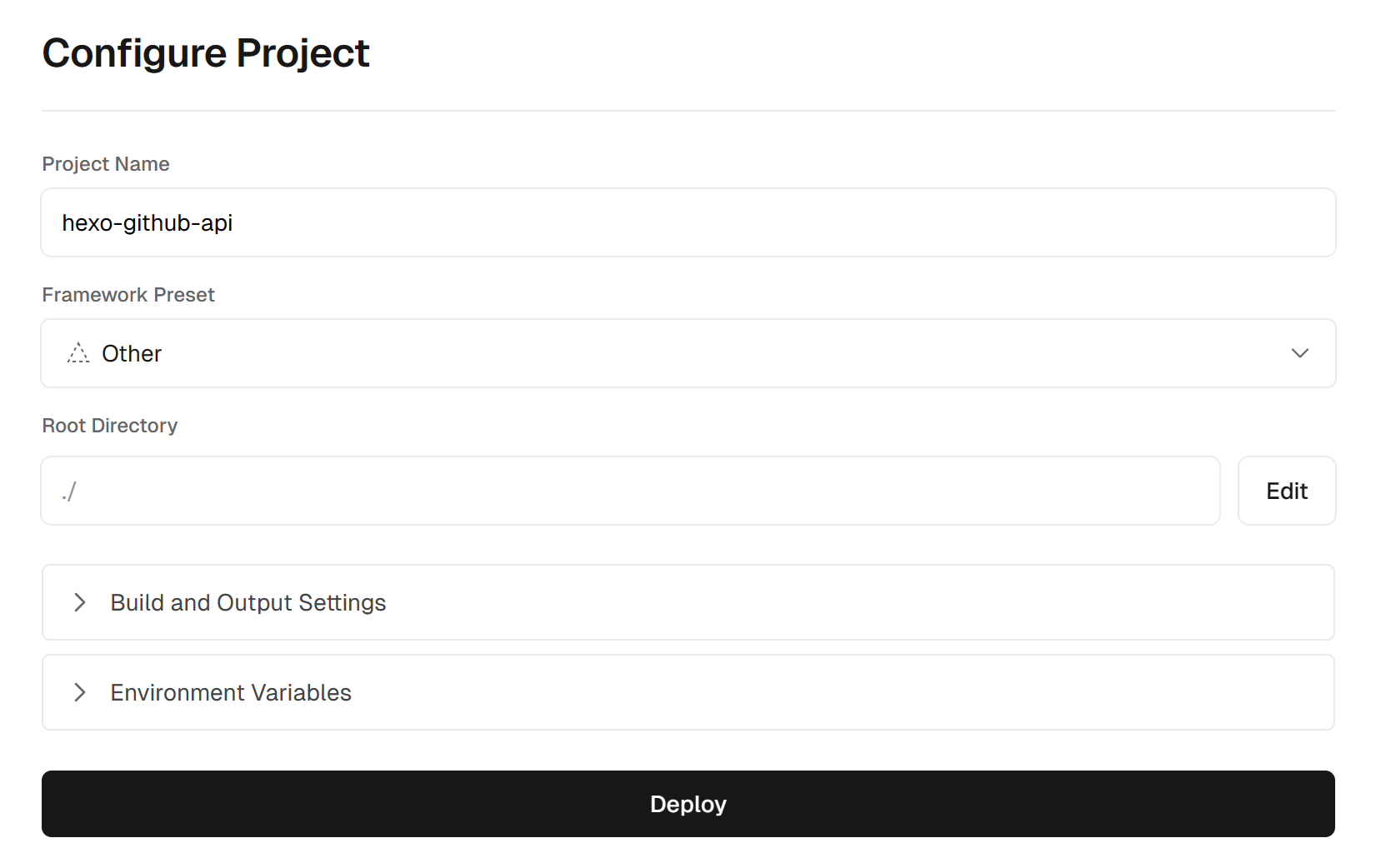Focus the Project Name input field

[x=688, y=222]
